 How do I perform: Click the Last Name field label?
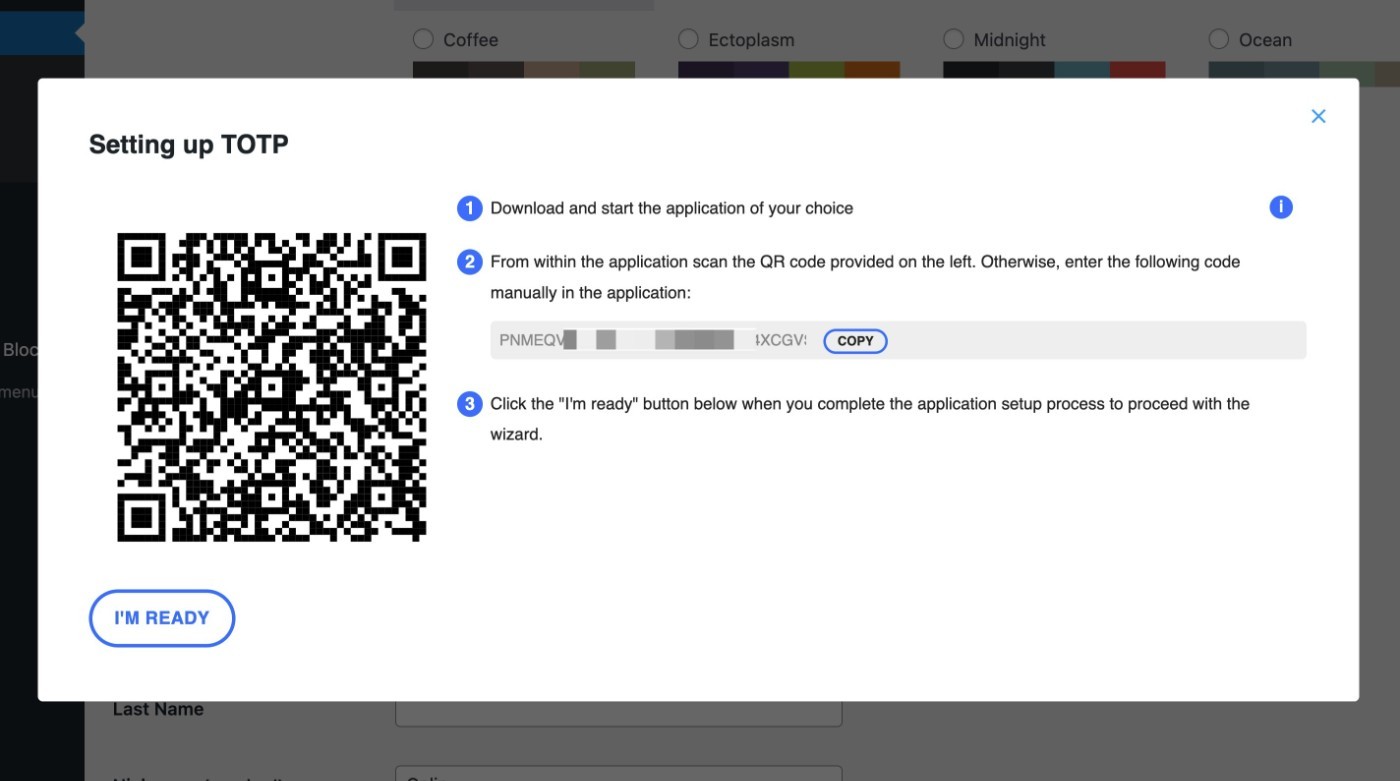(x=158, y=709)
